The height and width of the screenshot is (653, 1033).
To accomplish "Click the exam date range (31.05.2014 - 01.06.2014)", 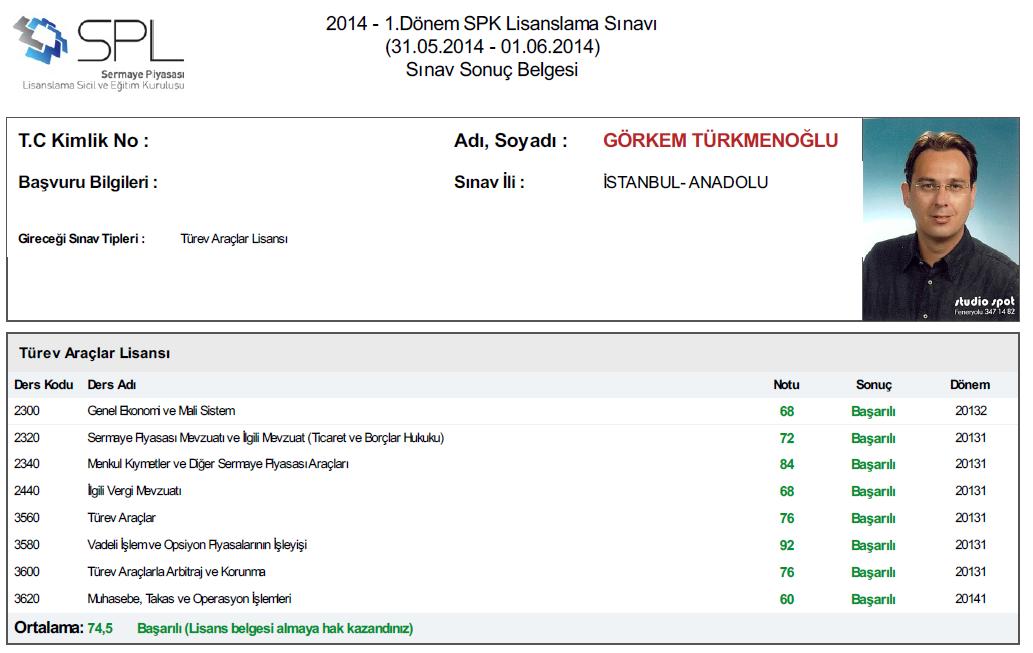I will coord(492,47).
